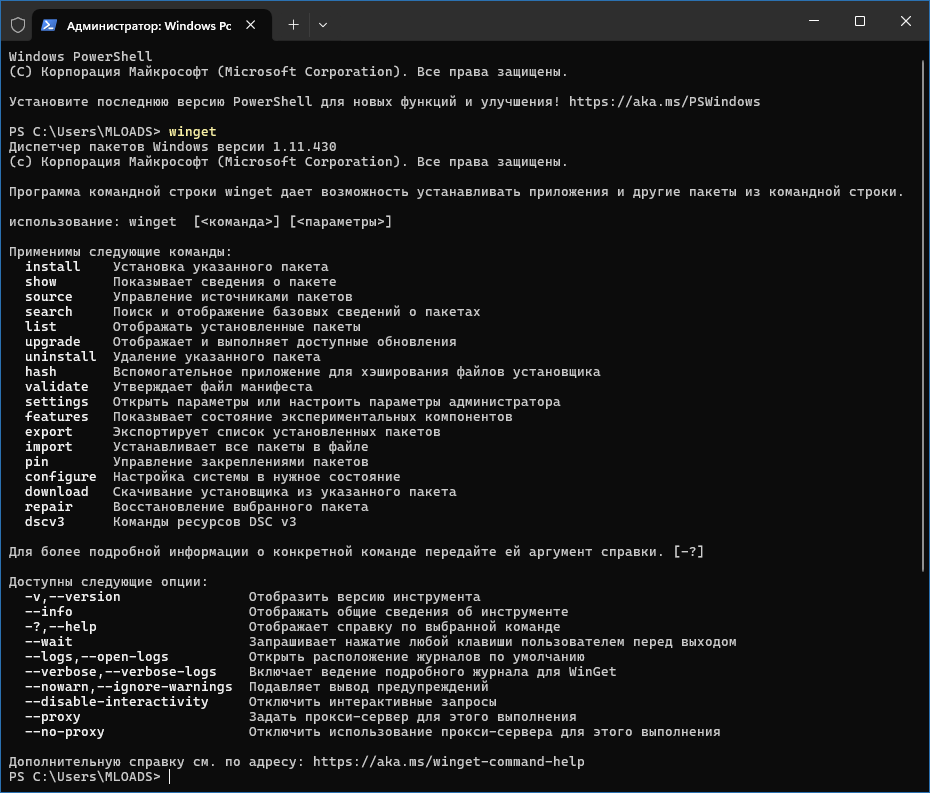Image resolution: width=930 pixels, height=793 pixels.
Task: Click the empty prompt line at the bottom
Action: pyautogui.click(x=400, y=777)
